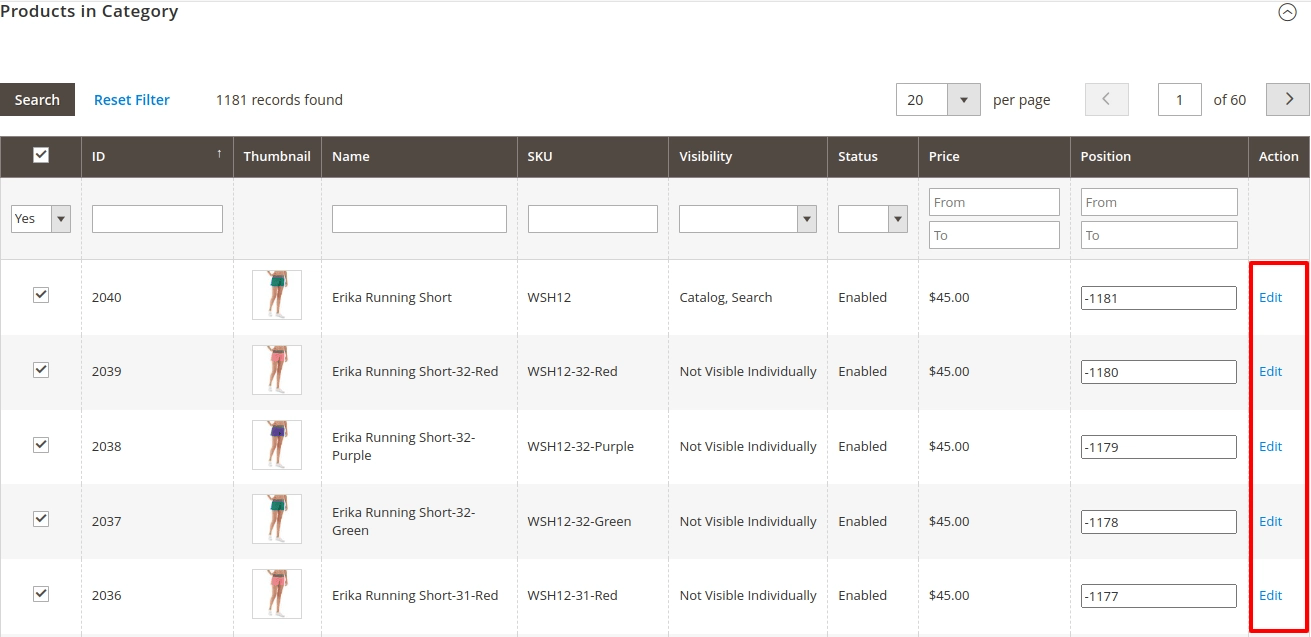Open the Yes selection filter dropdown

coord(41,219)
